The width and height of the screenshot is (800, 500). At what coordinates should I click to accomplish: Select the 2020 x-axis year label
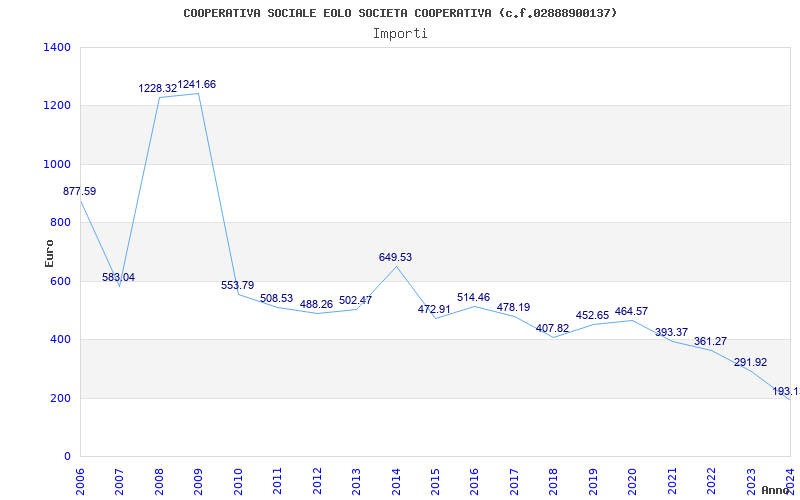coord(632,478)
